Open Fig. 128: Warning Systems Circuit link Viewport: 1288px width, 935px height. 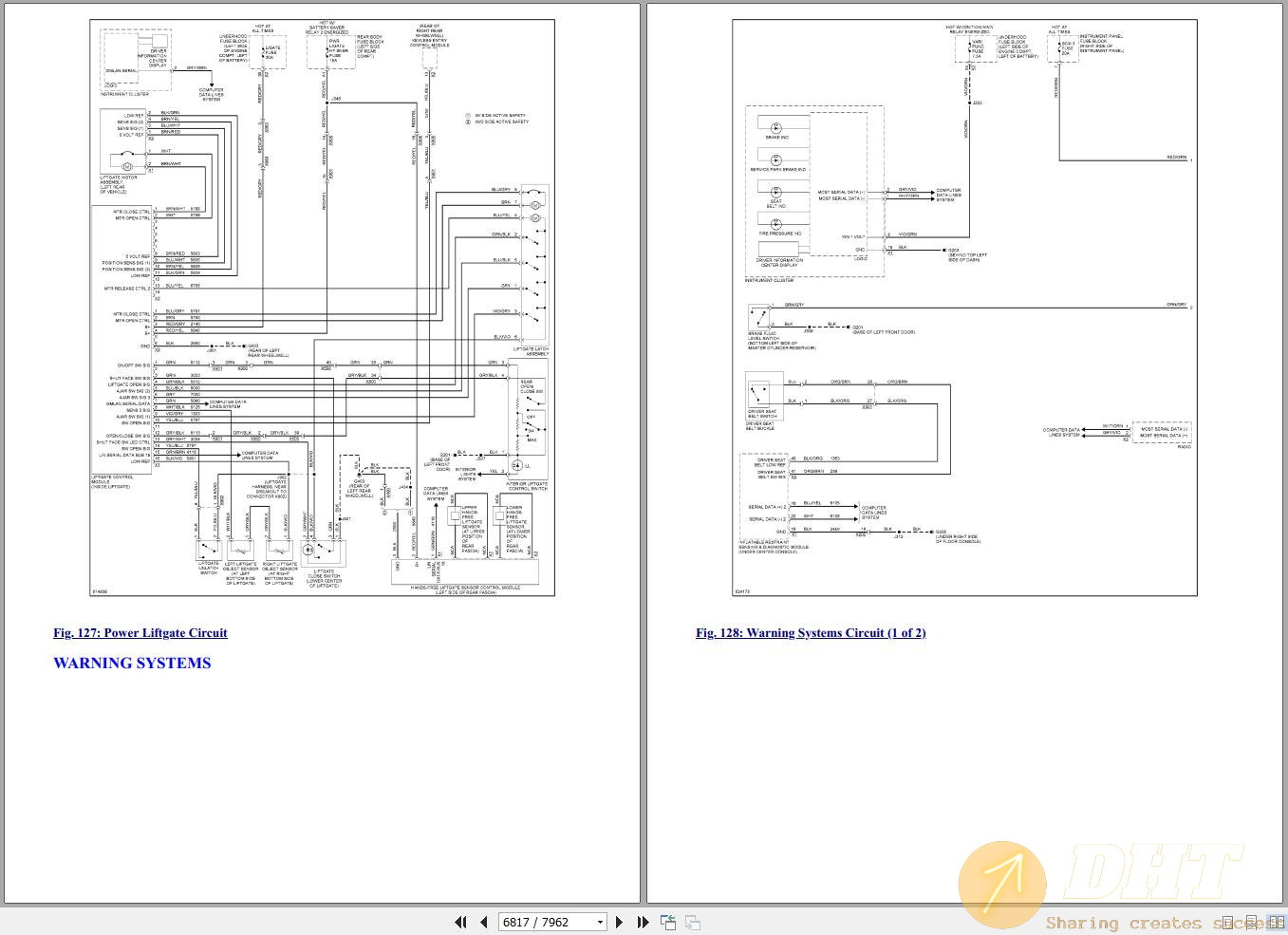(x=811, y=633)
